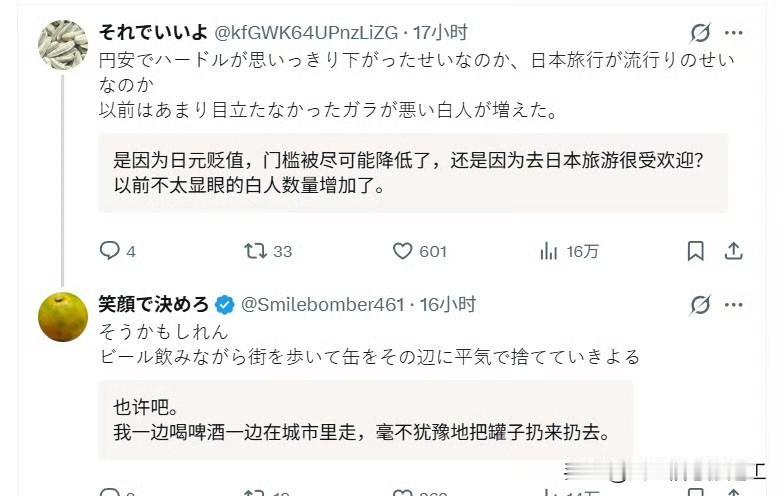Visit @Smilebomber461 handle link
This screenshot has width=781, height=496.
(322, 304)
